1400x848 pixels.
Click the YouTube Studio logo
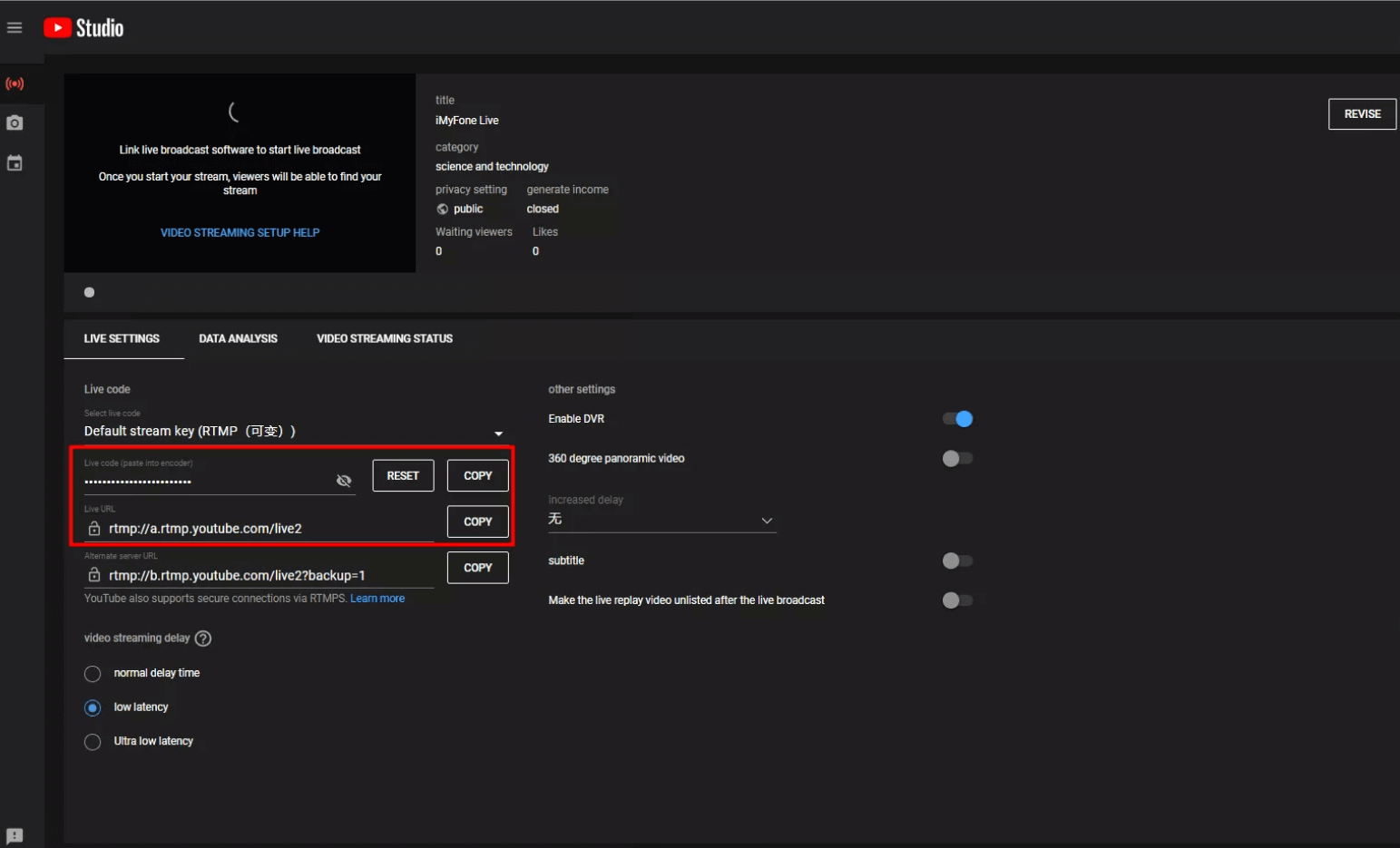click(83, 28)
